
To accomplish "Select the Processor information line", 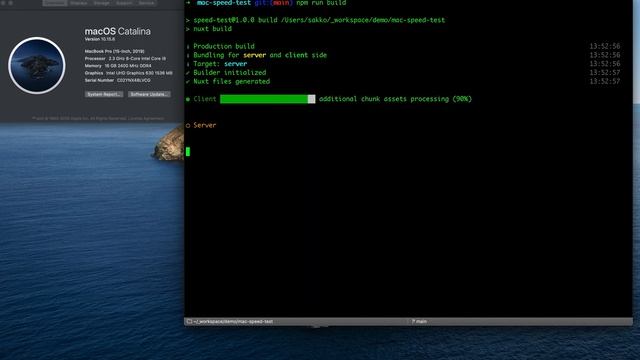I will pyautogui.click(x=125, y=58).
